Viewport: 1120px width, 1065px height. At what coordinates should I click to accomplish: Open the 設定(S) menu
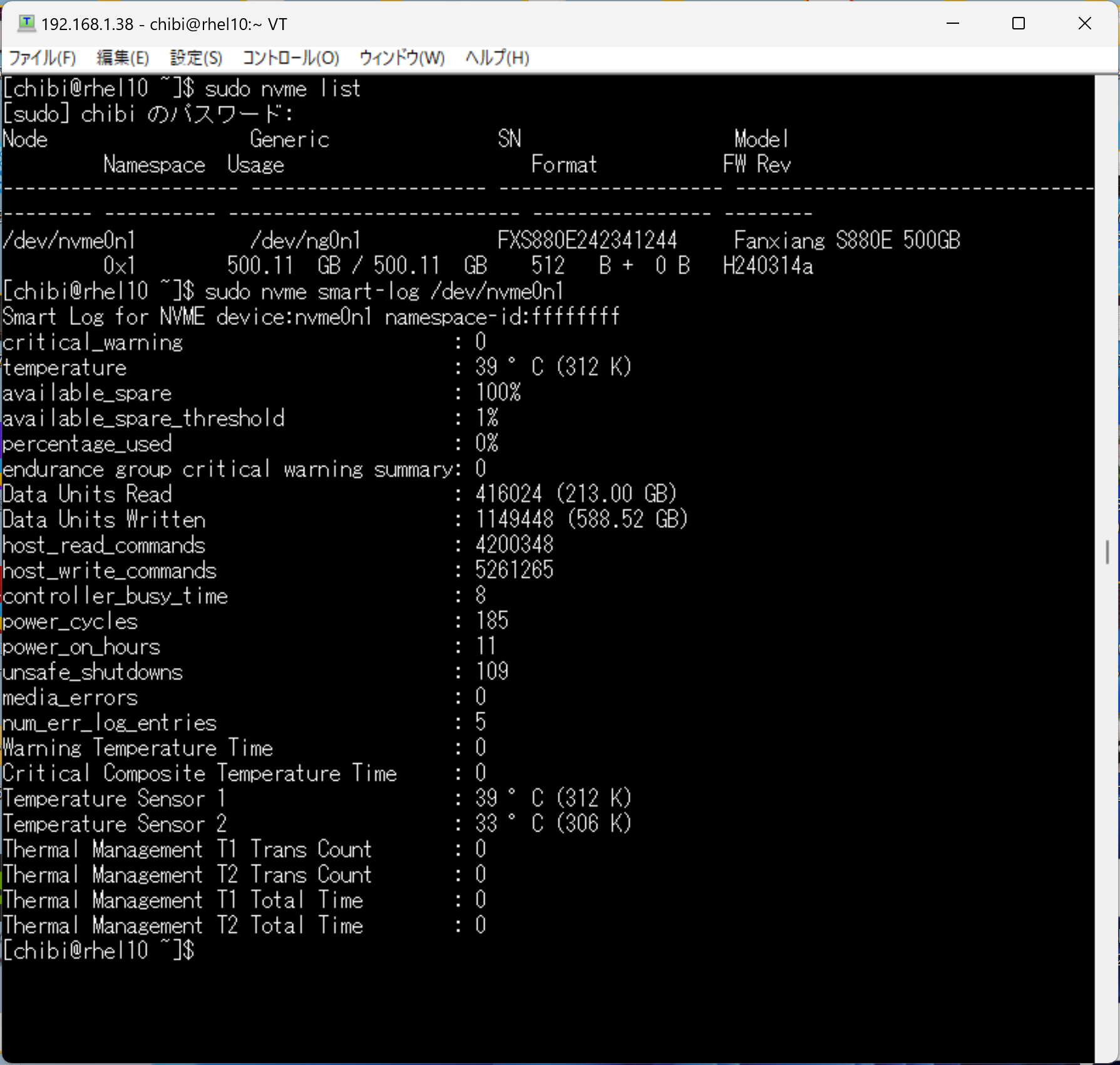pos(196,58)
